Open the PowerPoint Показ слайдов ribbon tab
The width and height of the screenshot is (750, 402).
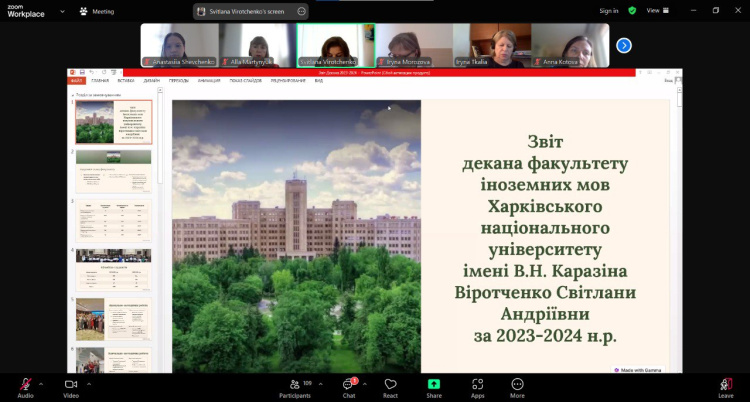pos(246,81)
